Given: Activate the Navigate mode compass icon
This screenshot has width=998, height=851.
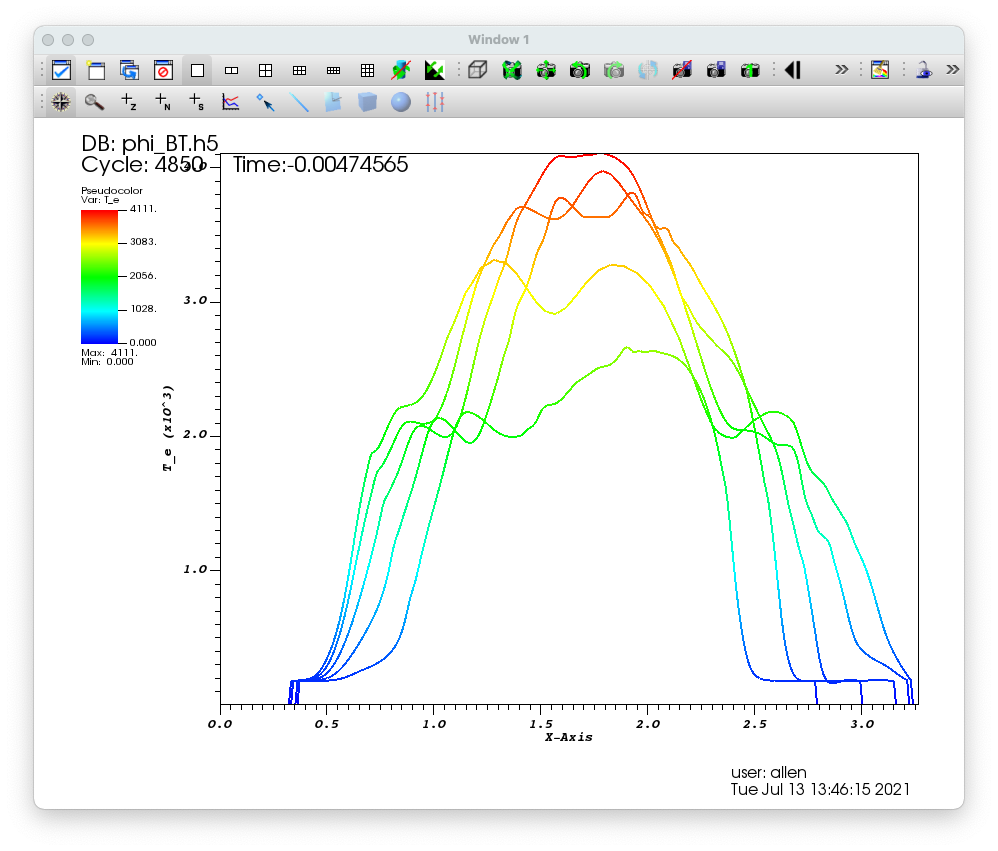Looking at the screenshot, I should tap(60, 102).
